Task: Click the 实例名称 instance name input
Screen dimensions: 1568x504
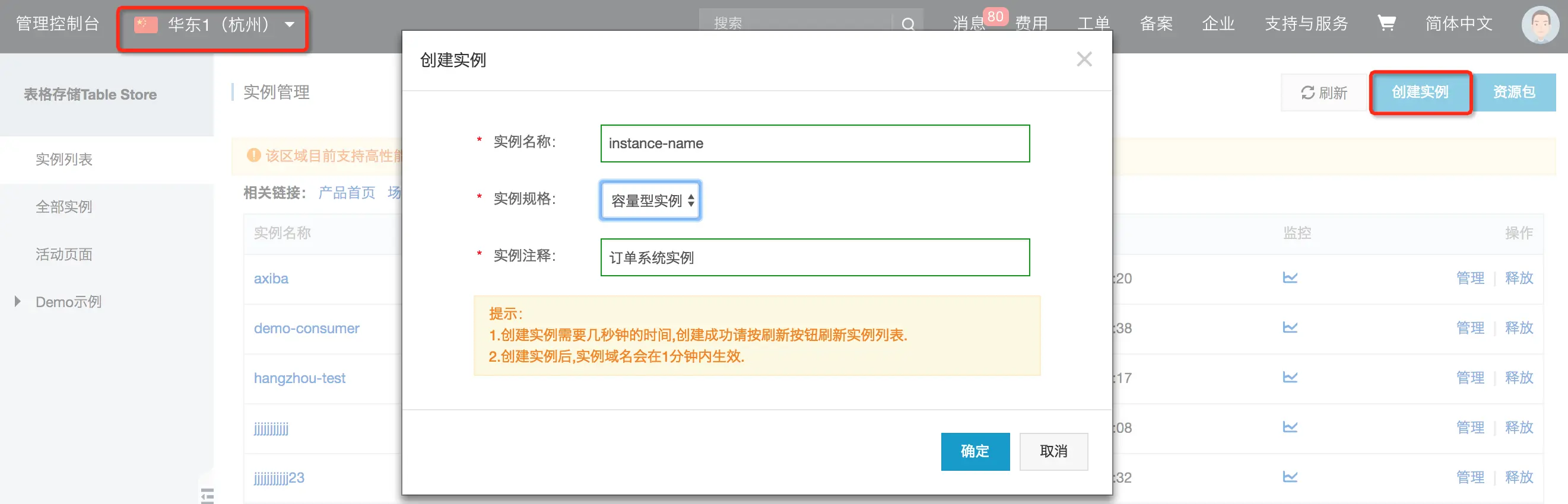Action: 814,143
